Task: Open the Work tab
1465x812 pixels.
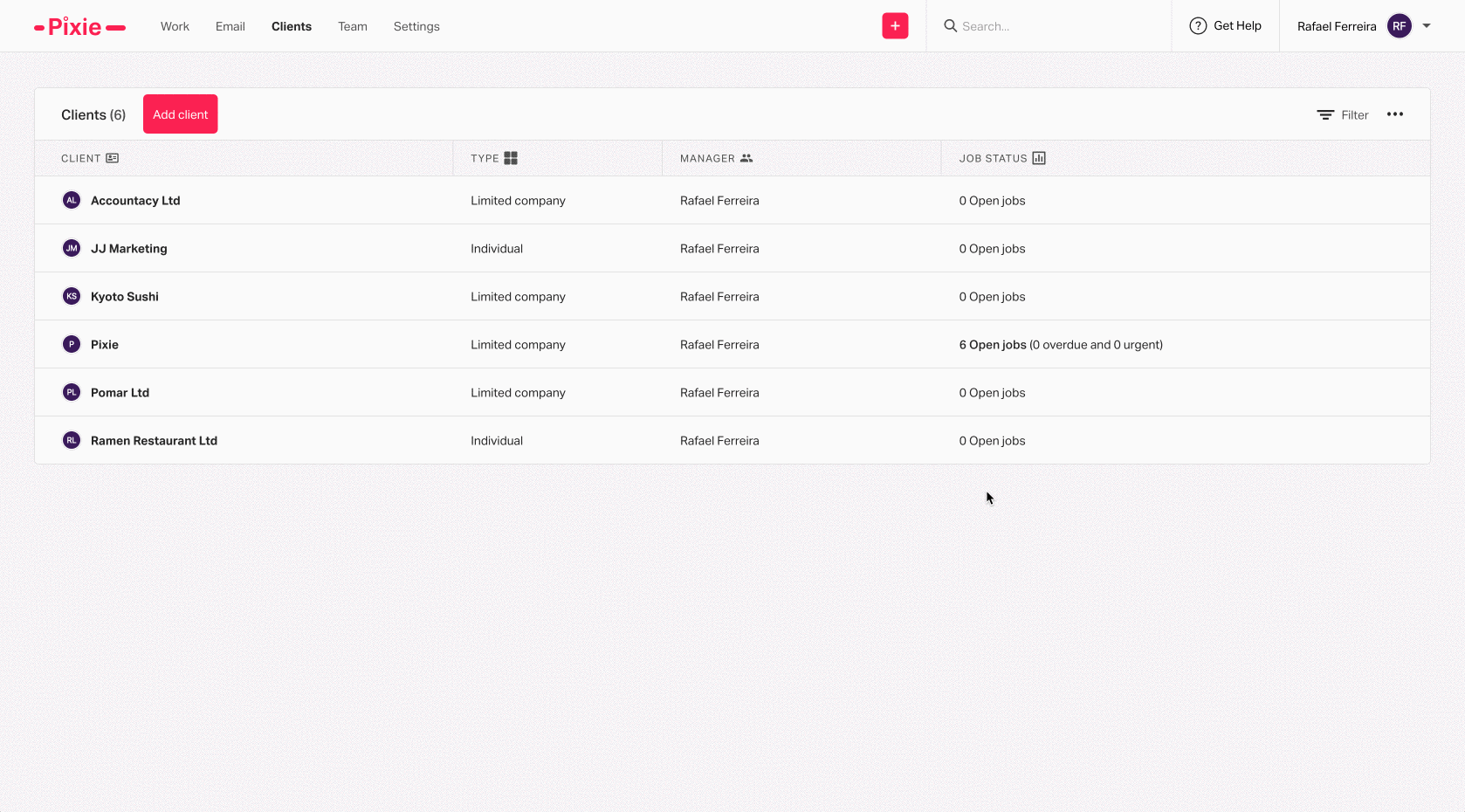Action: click(x=175, y=26)
